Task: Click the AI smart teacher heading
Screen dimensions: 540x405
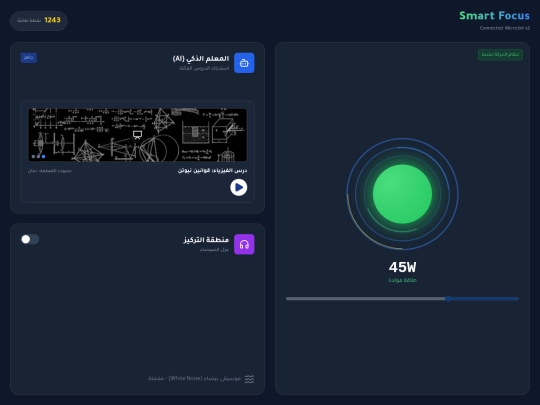Action: (x=201, y=59)
